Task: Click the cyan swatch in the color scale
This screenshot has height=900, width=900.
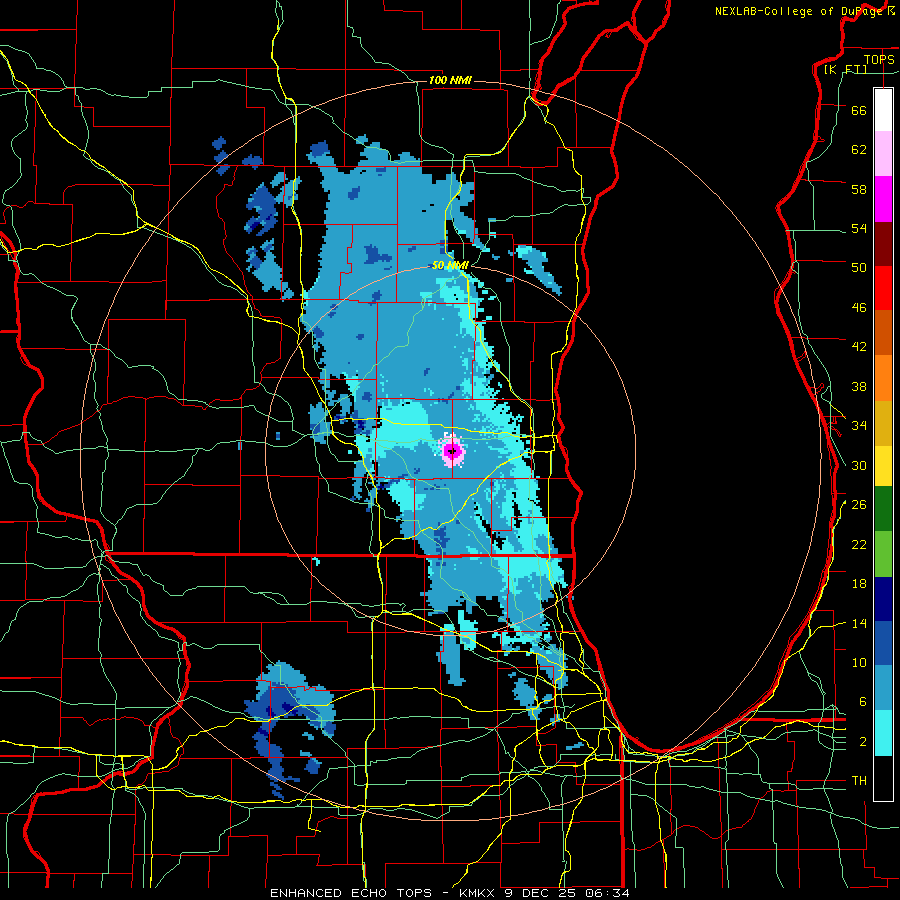Action: [883, 733]
